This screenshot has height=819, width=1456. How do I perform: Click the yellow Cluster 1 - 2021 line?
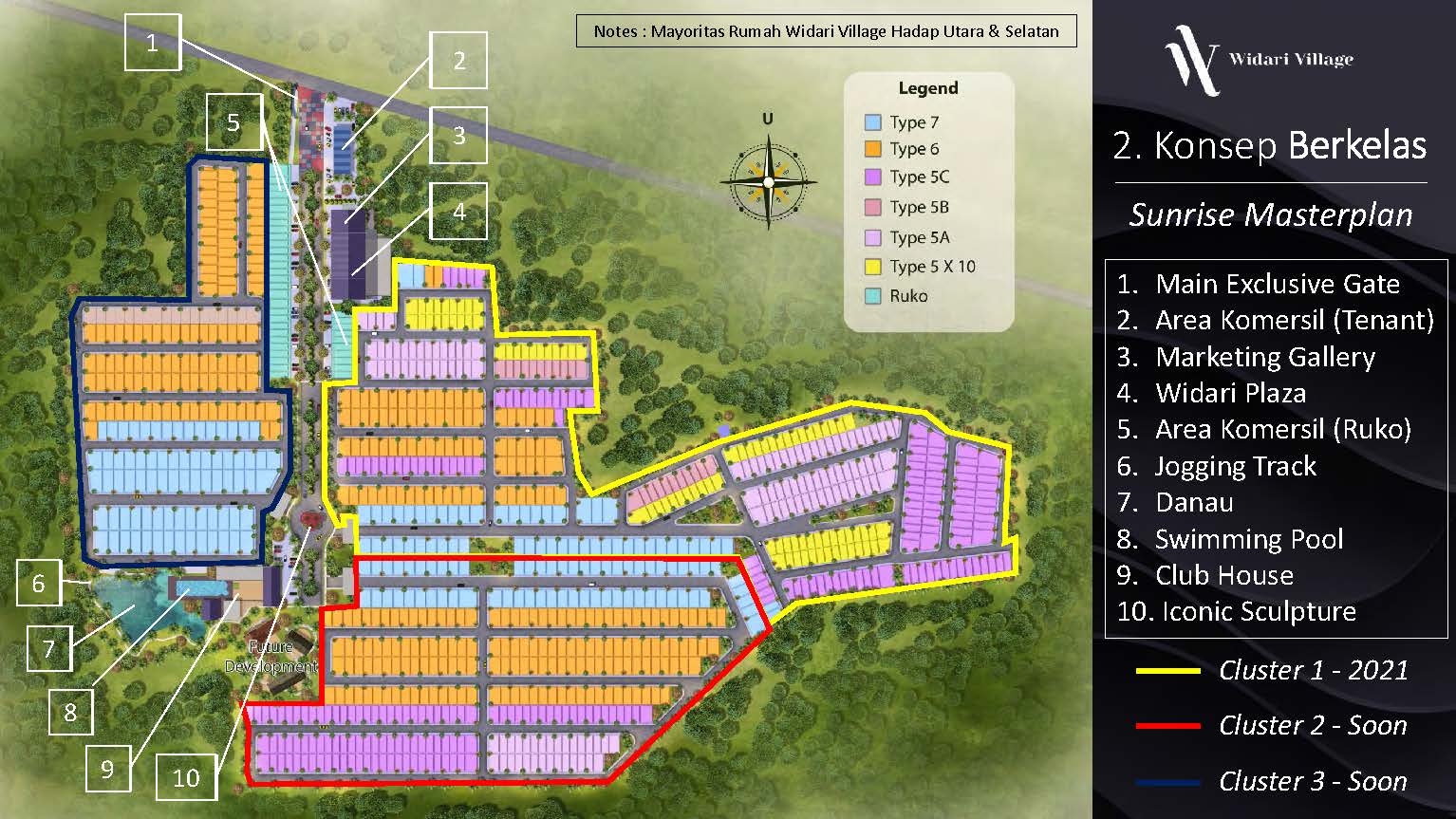tap(1167, 671)
